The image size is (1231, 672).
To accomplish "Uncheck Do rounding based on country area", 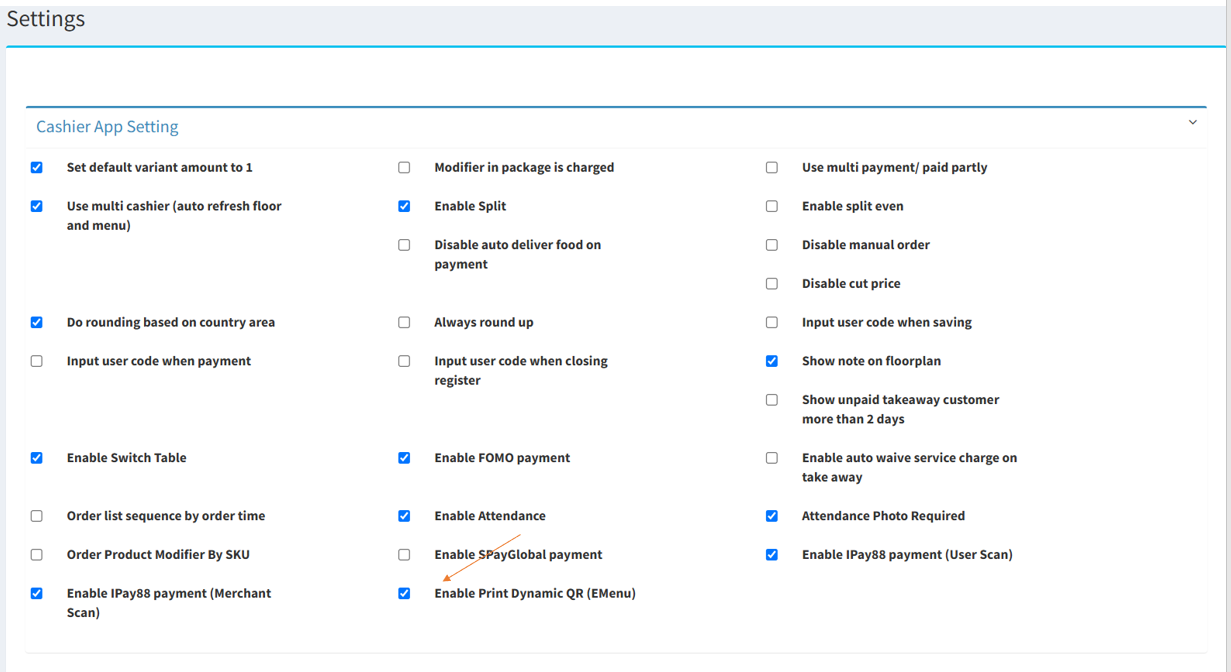I will [37, 323].
